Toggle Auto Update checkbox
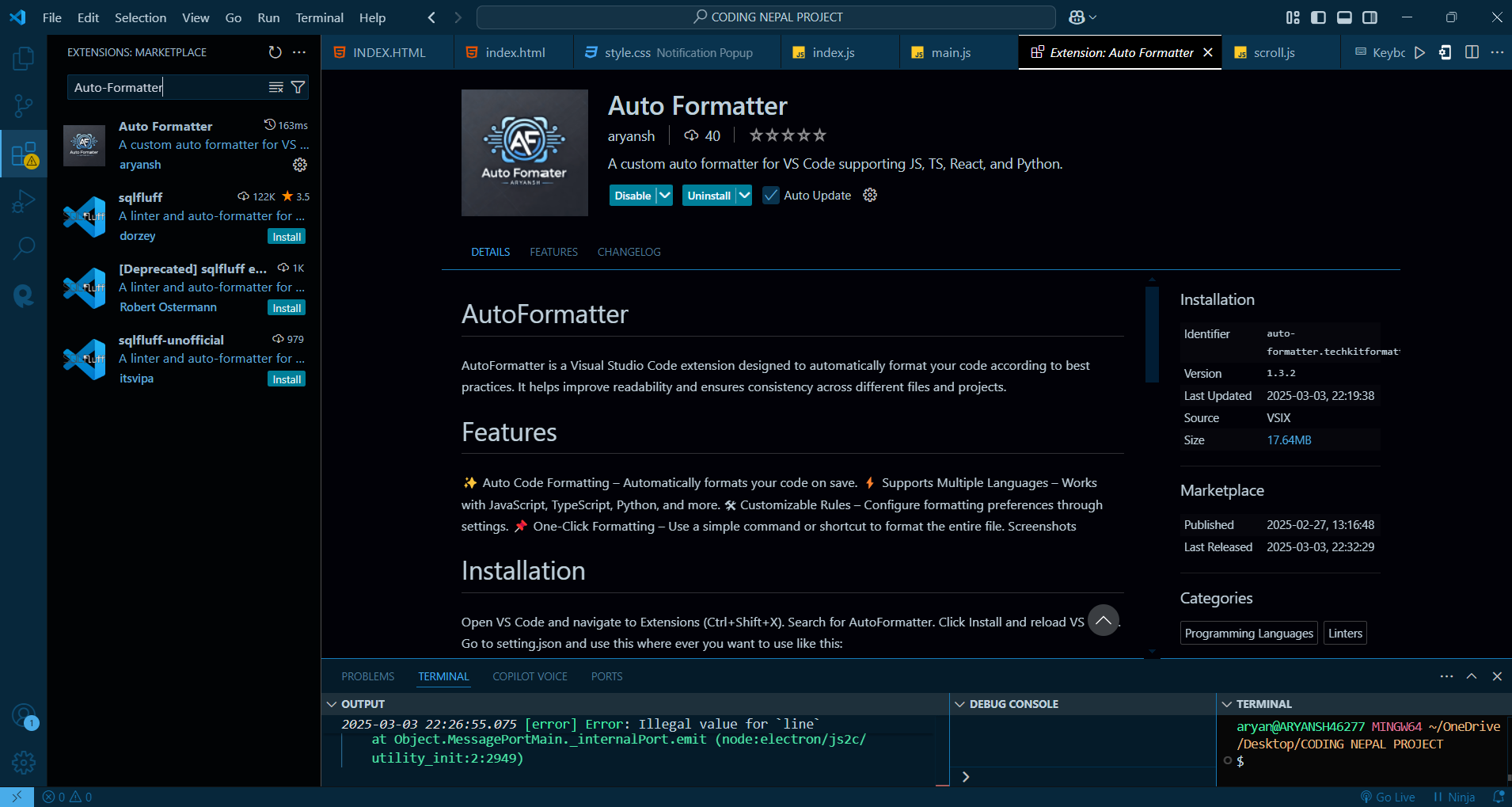Viewport: 1512px width, 807px height. (771, 195)
